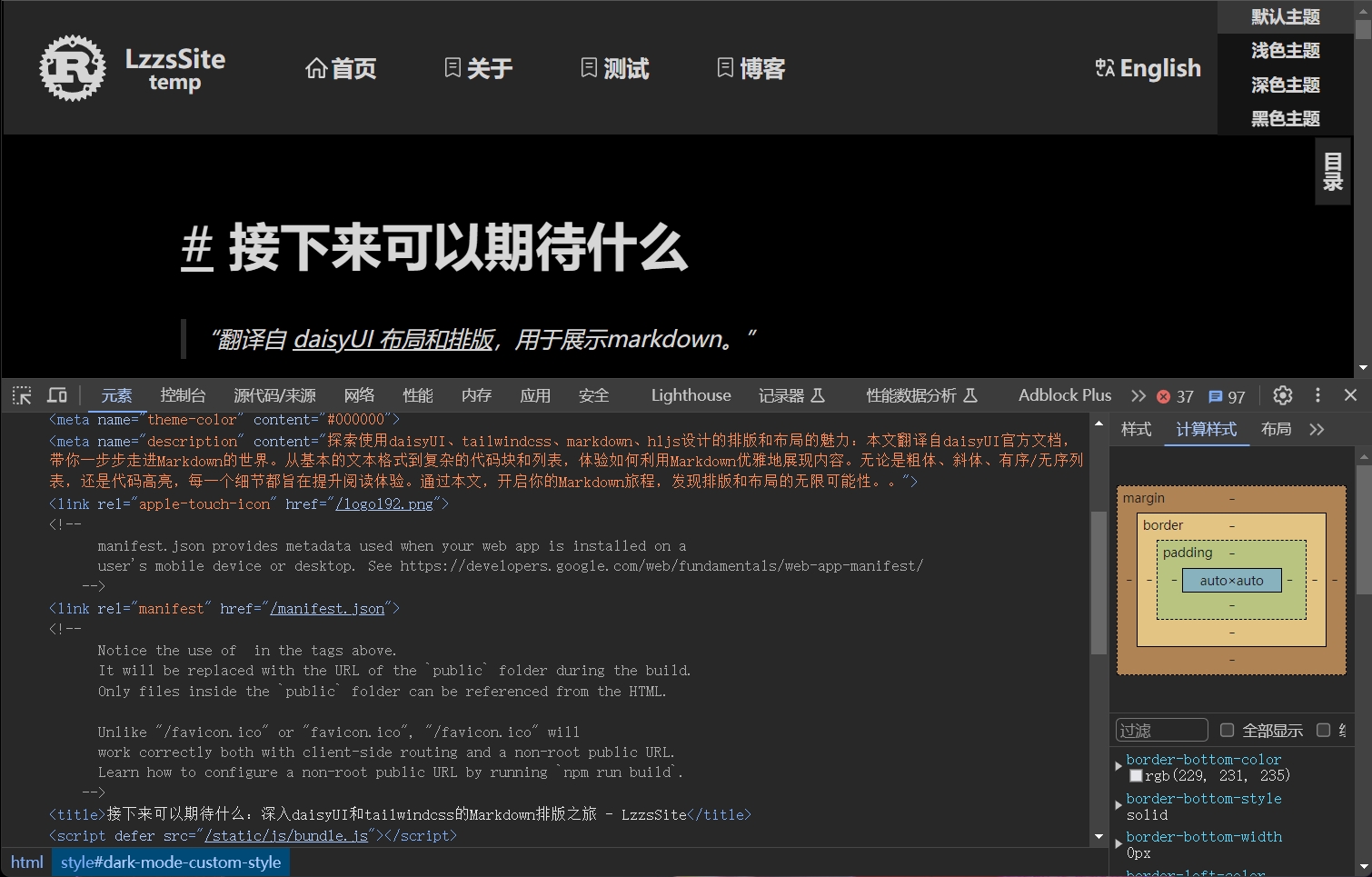Click the home icon beside 首页

tap(316, 68)
